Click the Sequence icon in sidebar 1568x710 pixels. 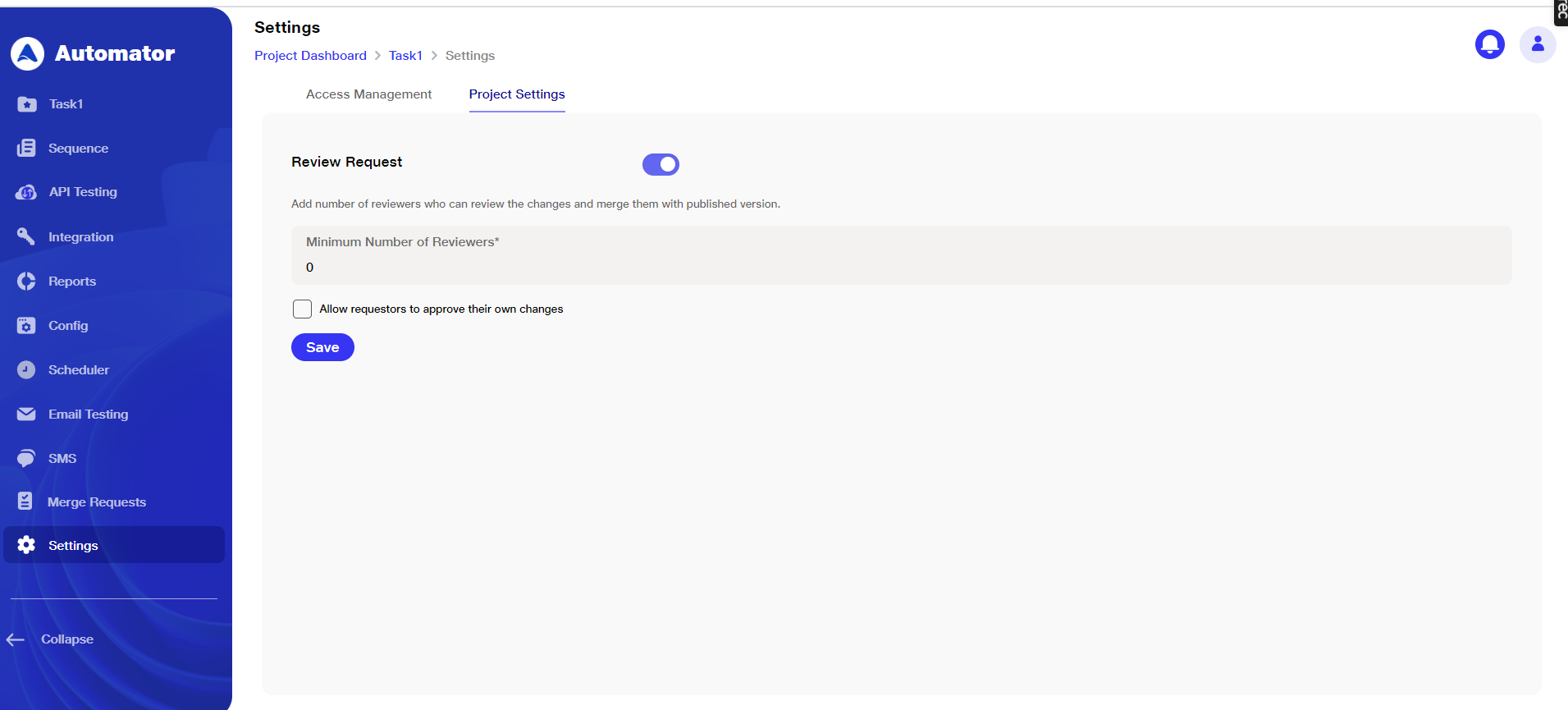coord(26,148)
